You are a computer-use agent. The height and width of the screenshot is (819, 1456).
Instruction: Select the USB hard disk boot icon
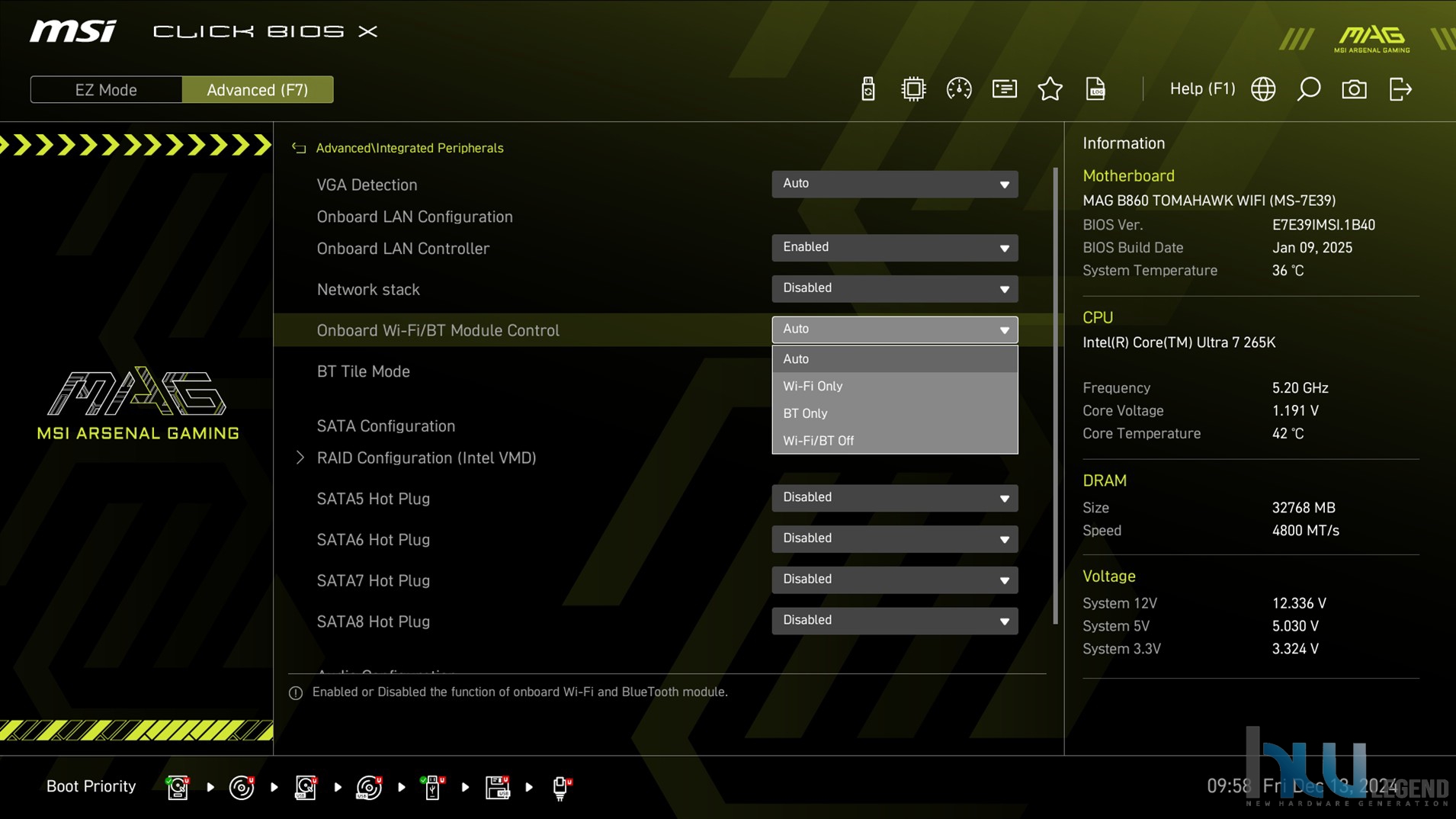(306, 787)
